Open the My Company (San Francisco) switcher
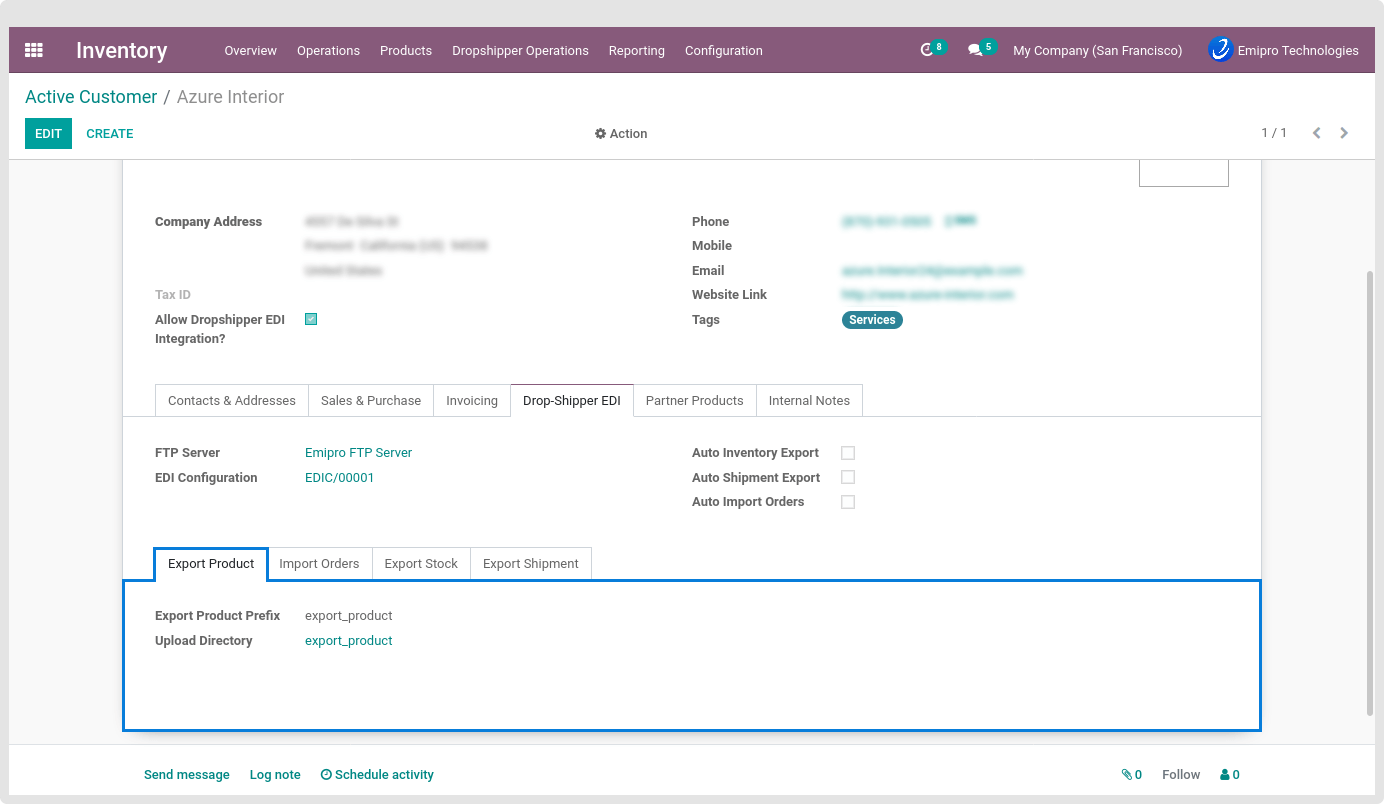This screenshot has width=1384, height=804. coord(1097,51)
